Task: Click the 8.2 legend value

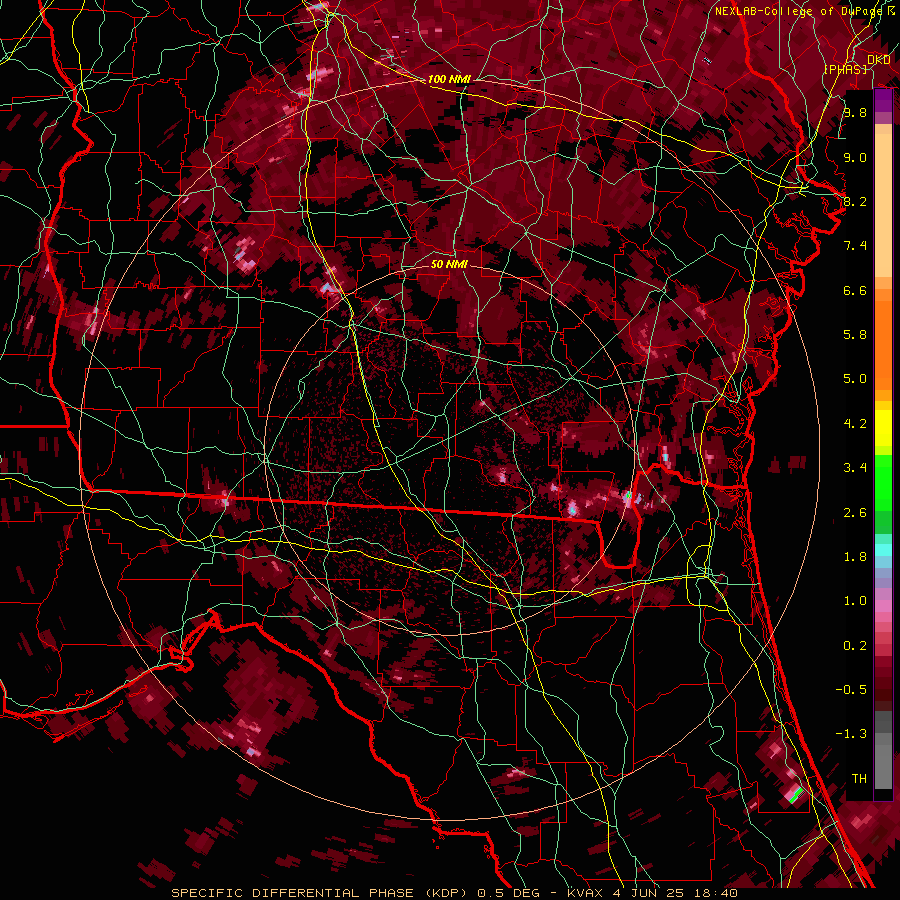Action: pyautogui.click(x=855, y=201)
